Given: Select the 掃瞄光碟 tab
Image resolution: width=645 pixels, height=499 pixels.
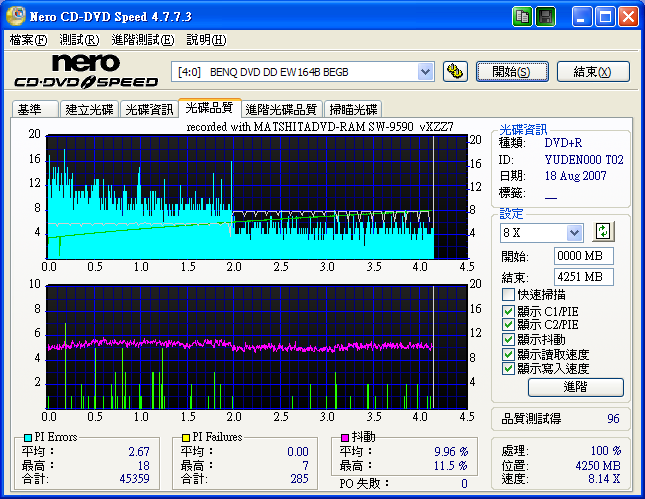Looking at the screenshot, I should tap(353, 109).
